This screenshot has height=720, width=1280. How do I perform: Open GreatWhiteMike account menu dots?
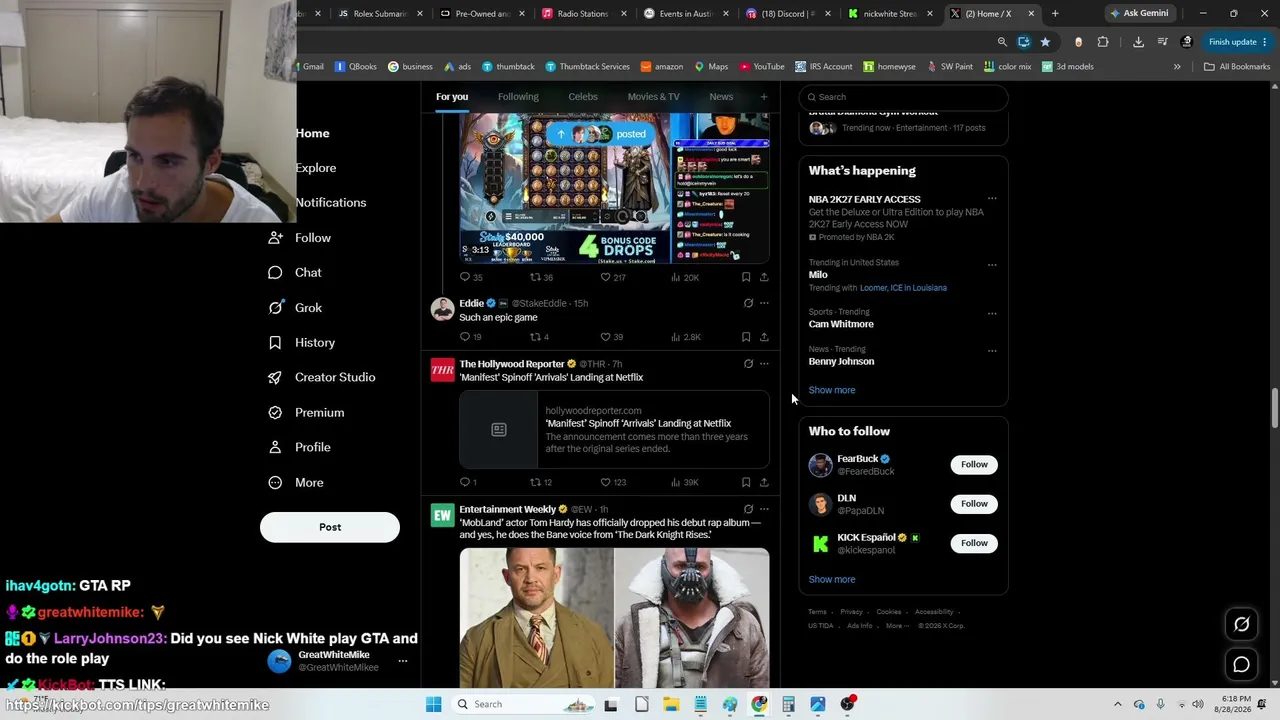pos(403,661)
